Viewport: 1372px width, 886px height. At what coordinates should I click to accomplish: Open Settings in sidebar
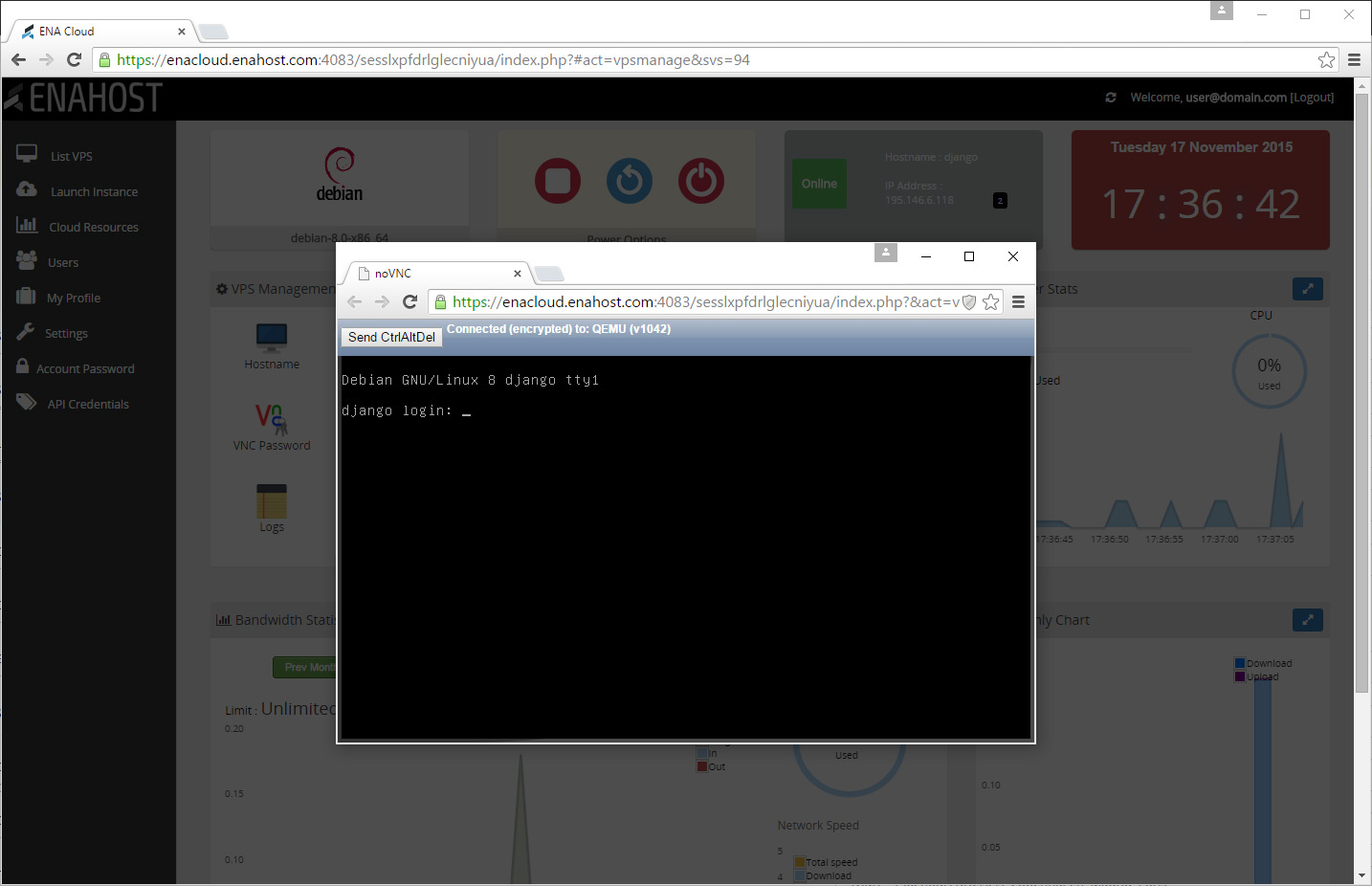66,333
